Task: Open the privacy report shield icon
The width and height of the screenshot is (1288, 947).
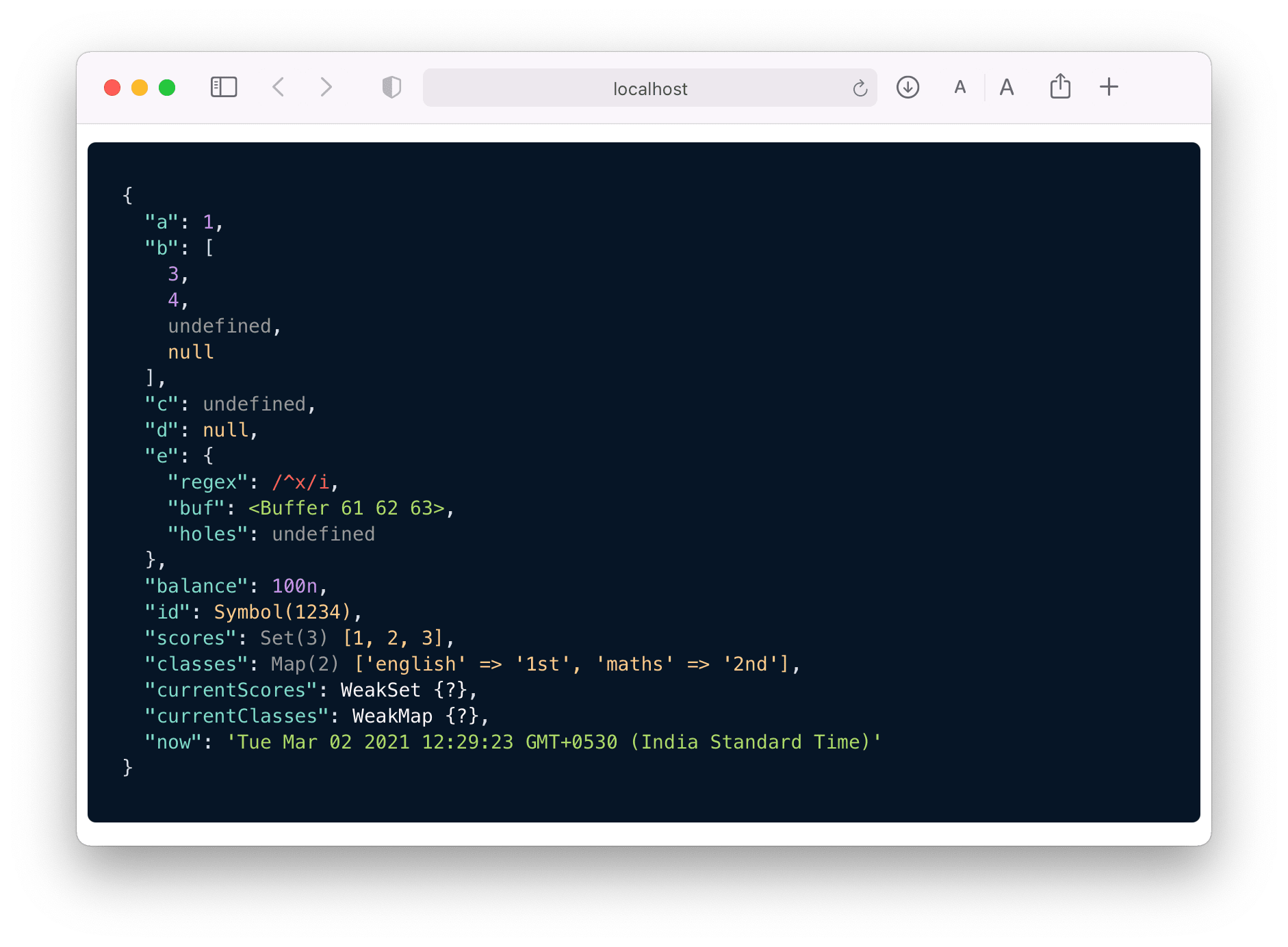Action: click(x=391, y=87)
